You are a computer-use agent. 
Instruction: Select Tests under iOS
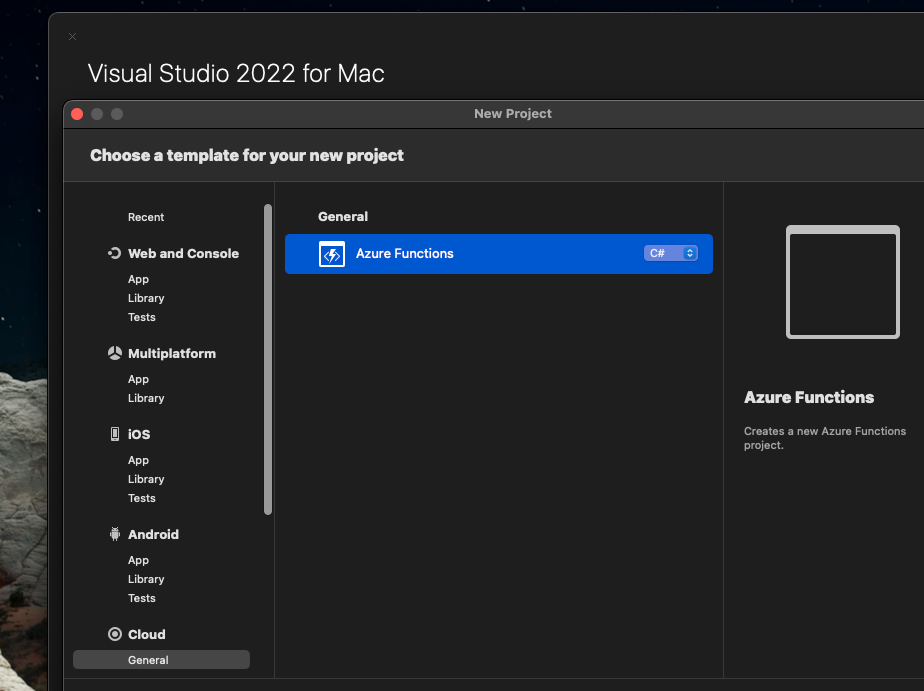(141, 498)
